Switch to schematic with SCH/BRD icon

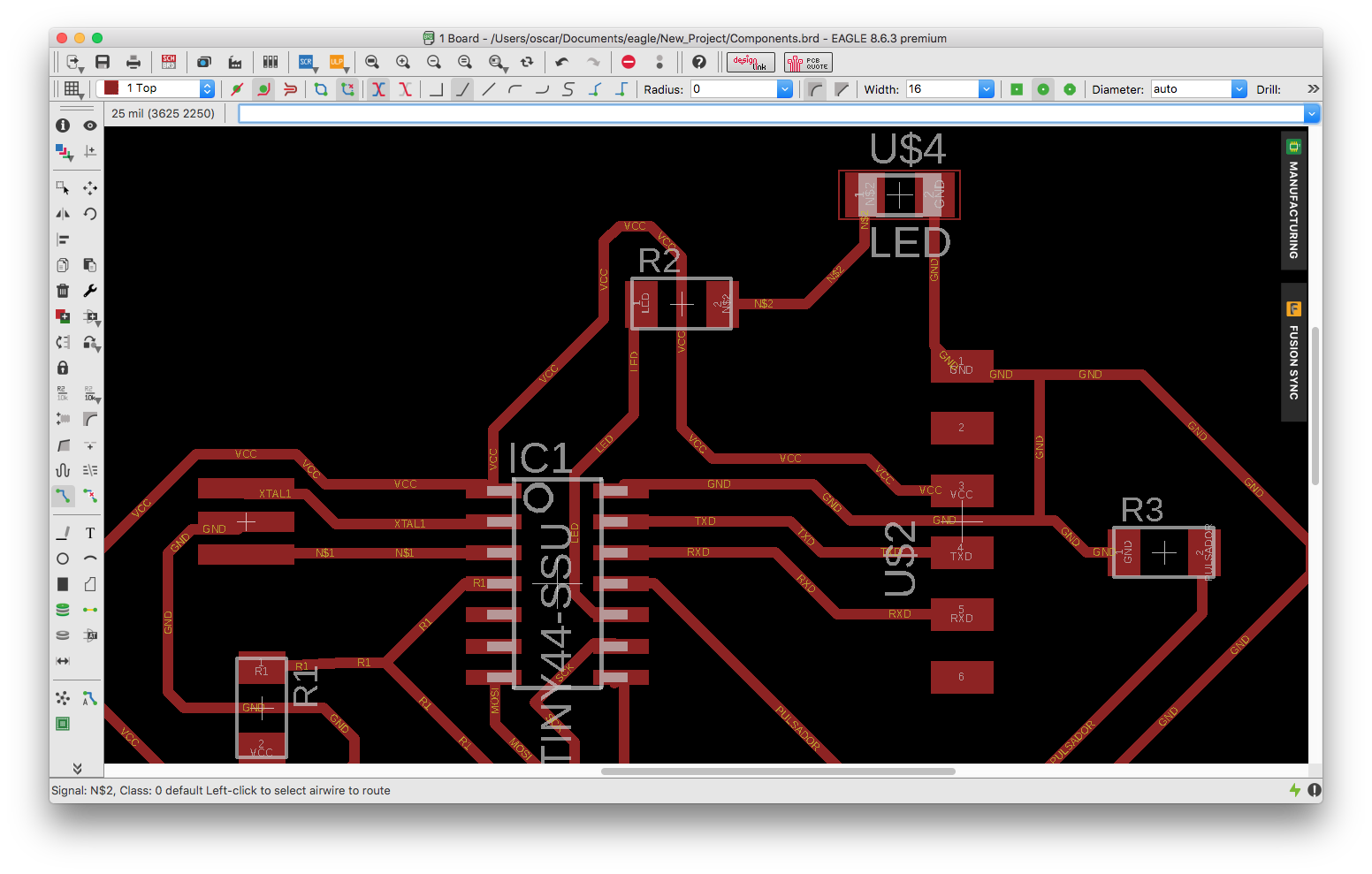[x=169, y=62]
